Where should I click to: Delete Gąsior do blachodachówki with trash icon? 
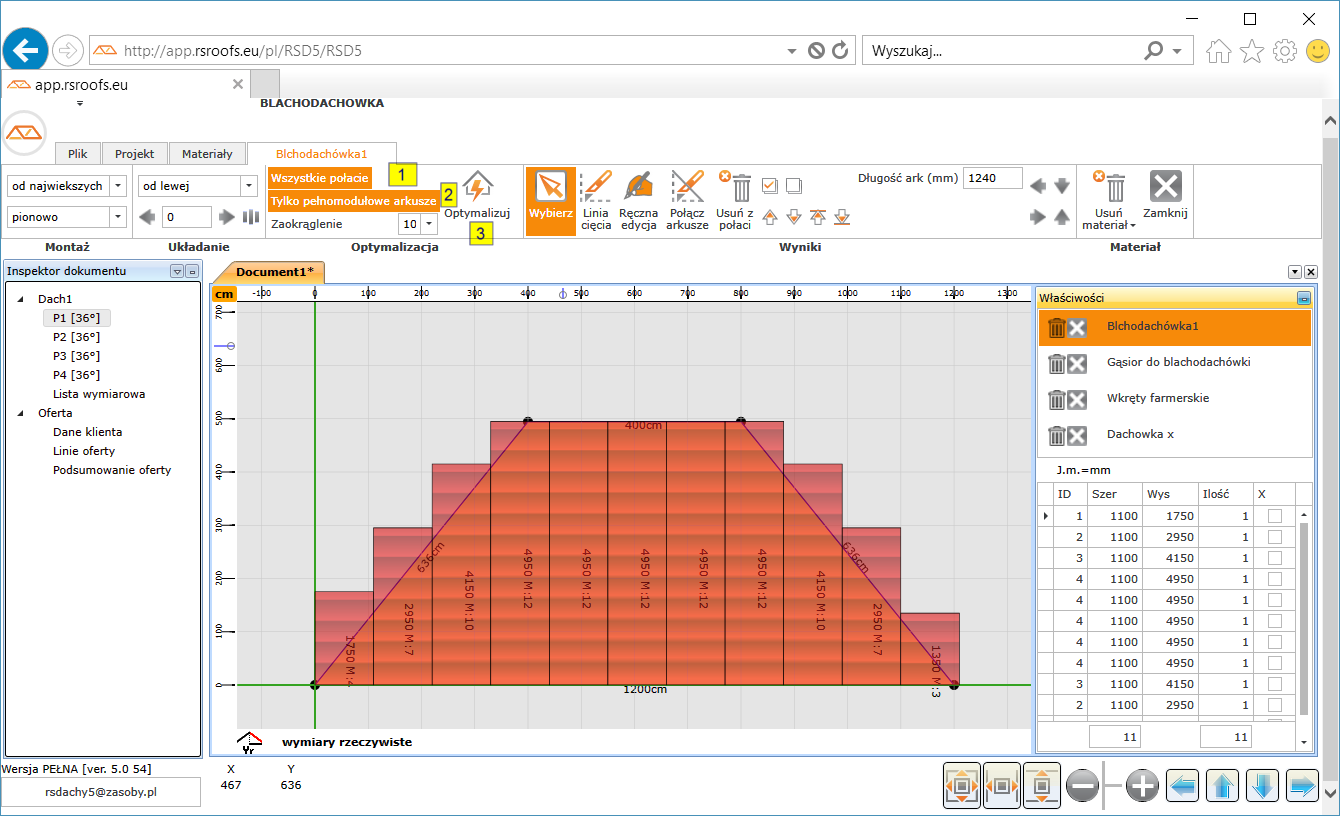click(x=1056, y=363)
